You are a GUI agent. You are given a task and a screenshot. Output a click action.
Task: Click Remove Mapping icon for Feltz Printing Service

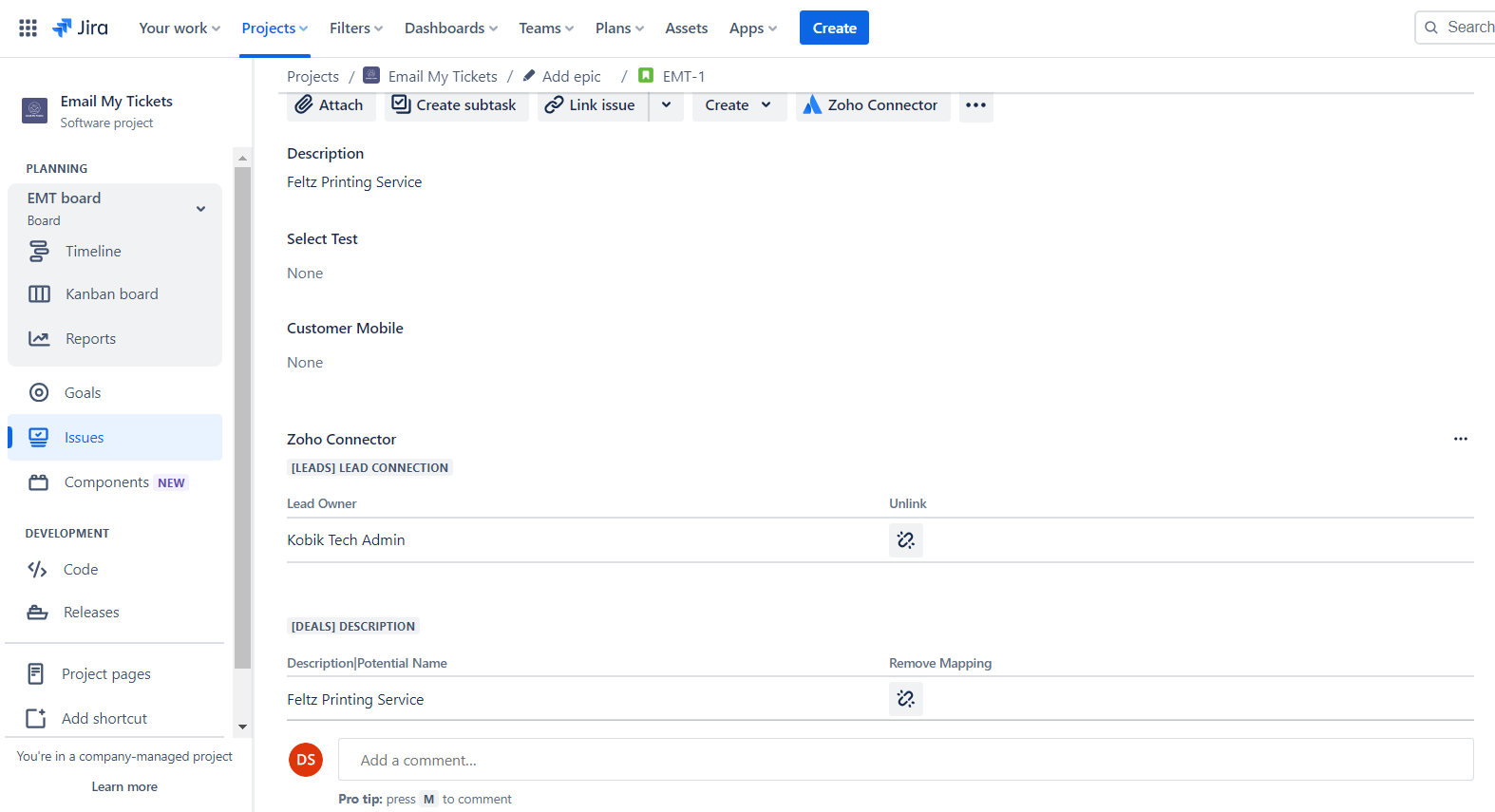[906, 699]
